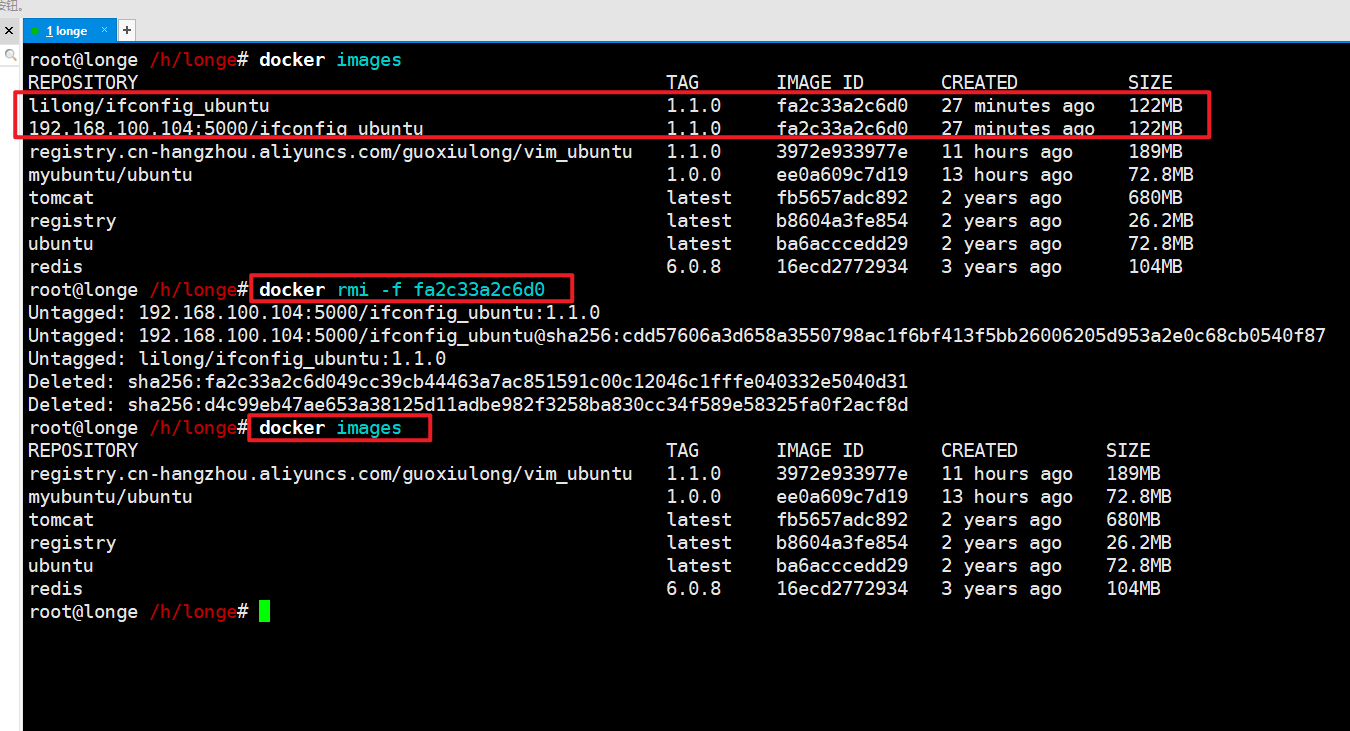Click REPOSITORY header of the second listing
1350x731 pixels.
(x=83, y=451)
